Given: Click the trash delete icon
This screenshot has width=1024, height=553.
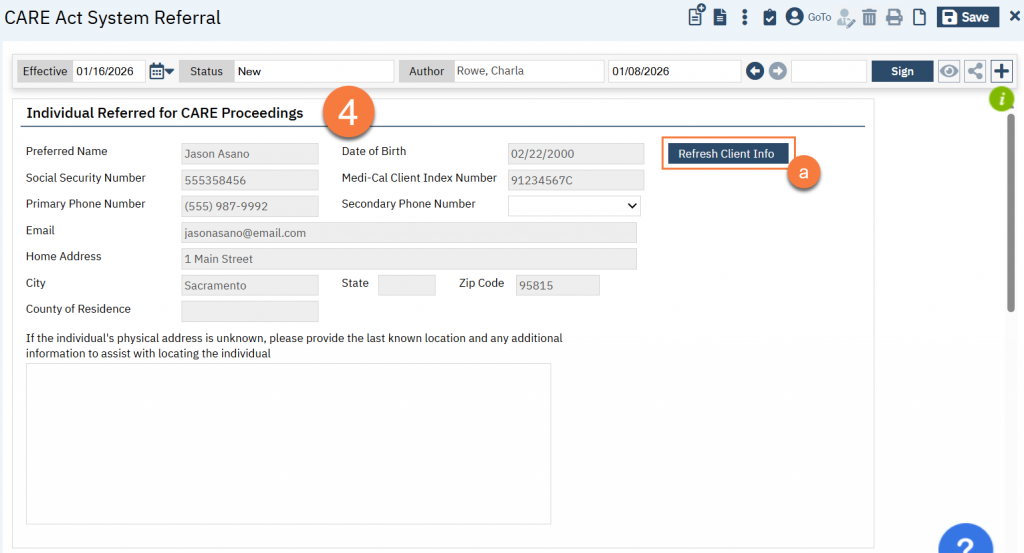Looking at the screenshot, I should [x=869, y=17].
